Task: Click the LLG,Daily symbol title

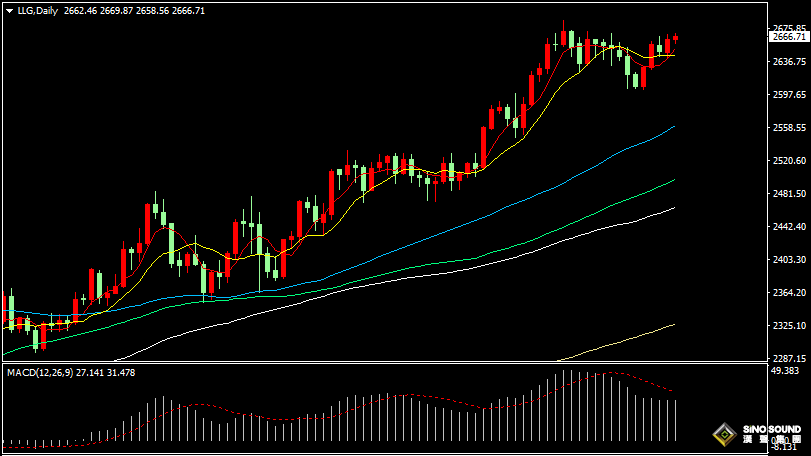Action: [37, 11]
